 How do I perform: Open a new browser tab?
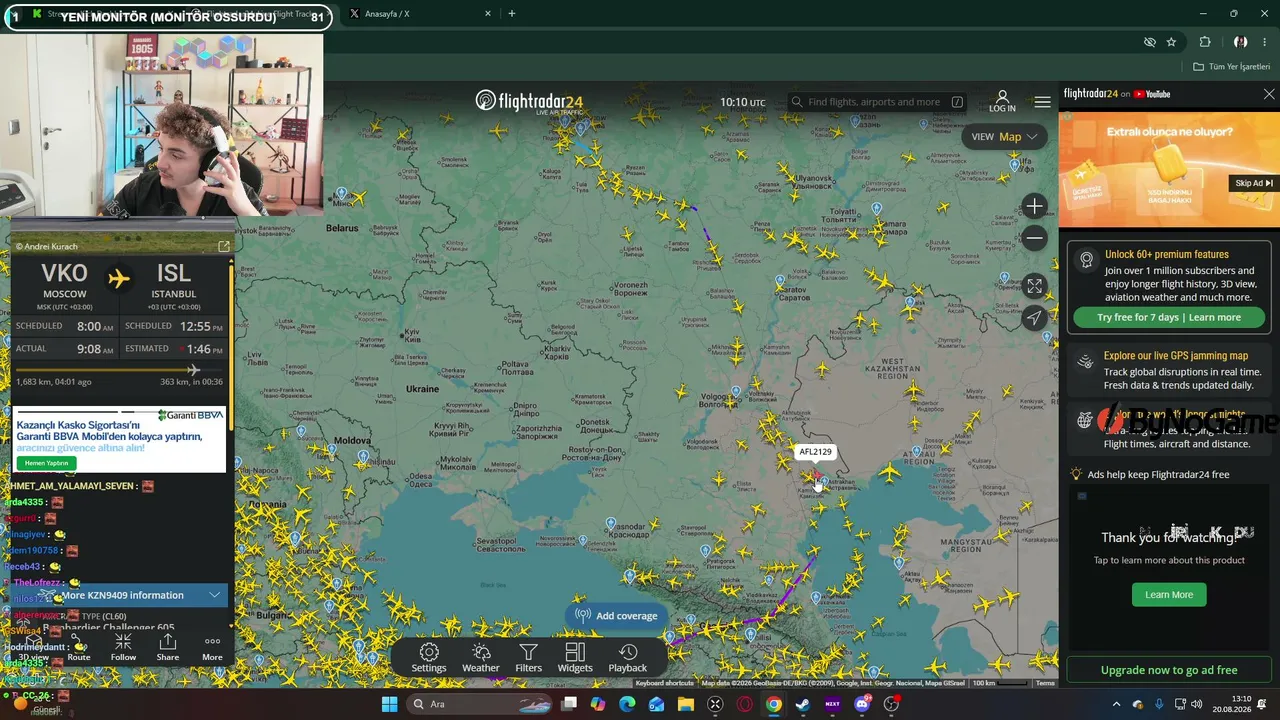click(x=511, y=14)
